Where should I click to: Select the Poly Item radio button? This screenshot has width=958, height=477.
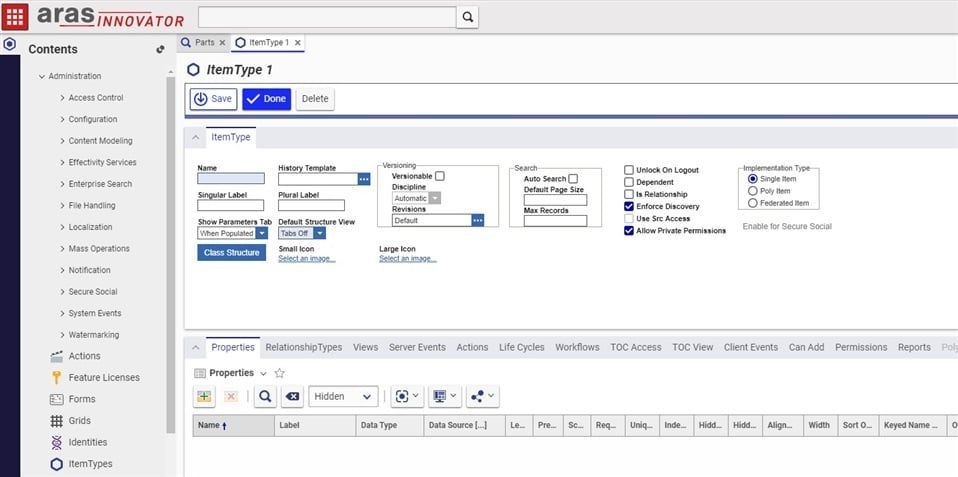click(x=752, y=191)
